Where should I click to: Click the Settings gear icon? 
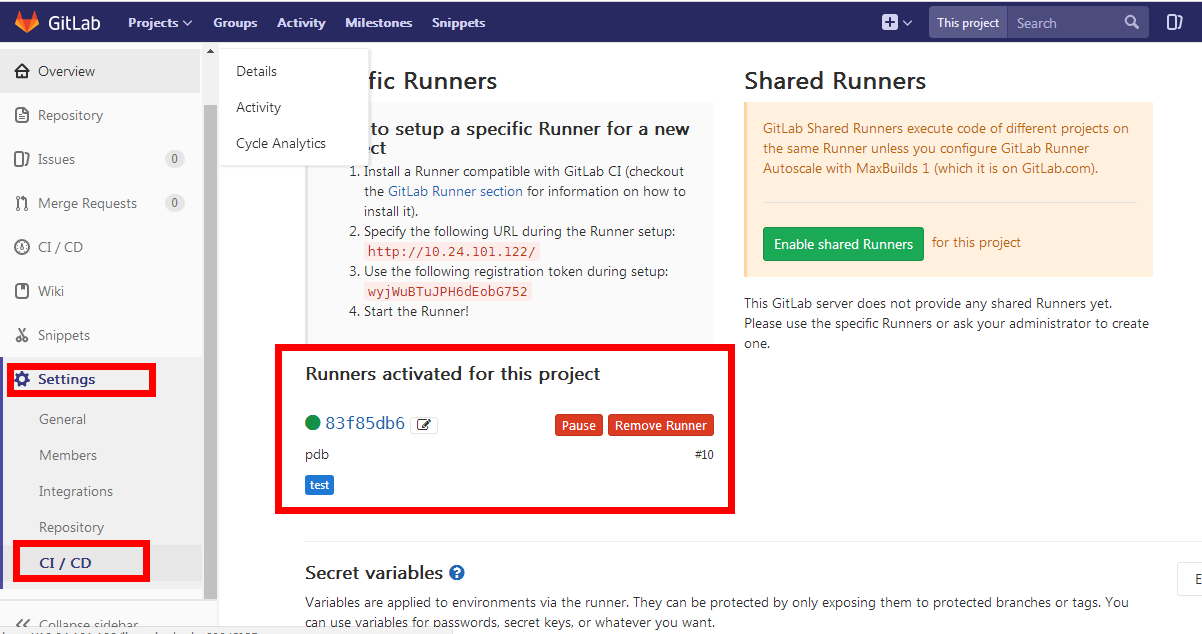tap(22, 379)
